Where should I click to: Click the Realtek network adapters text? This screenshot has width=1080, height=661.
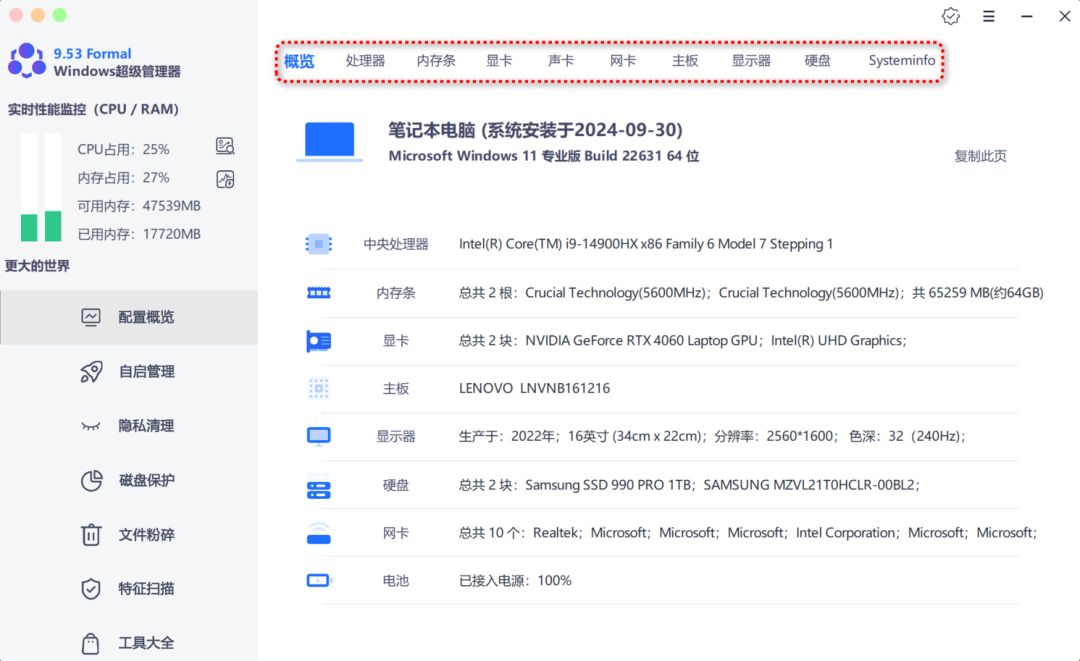click(748, 533)
